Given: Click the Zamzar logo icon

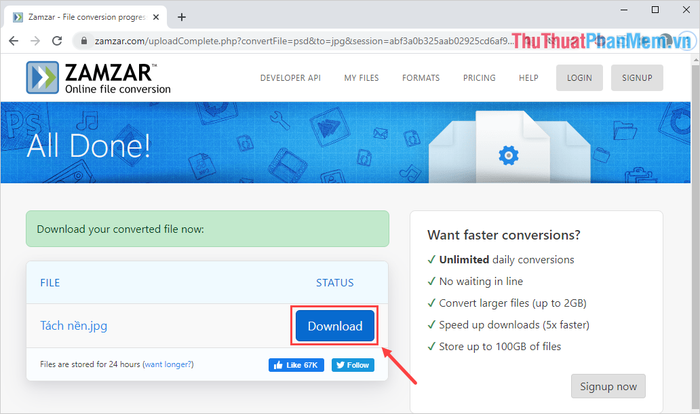Looking at the screenshot, I should 42,78.
